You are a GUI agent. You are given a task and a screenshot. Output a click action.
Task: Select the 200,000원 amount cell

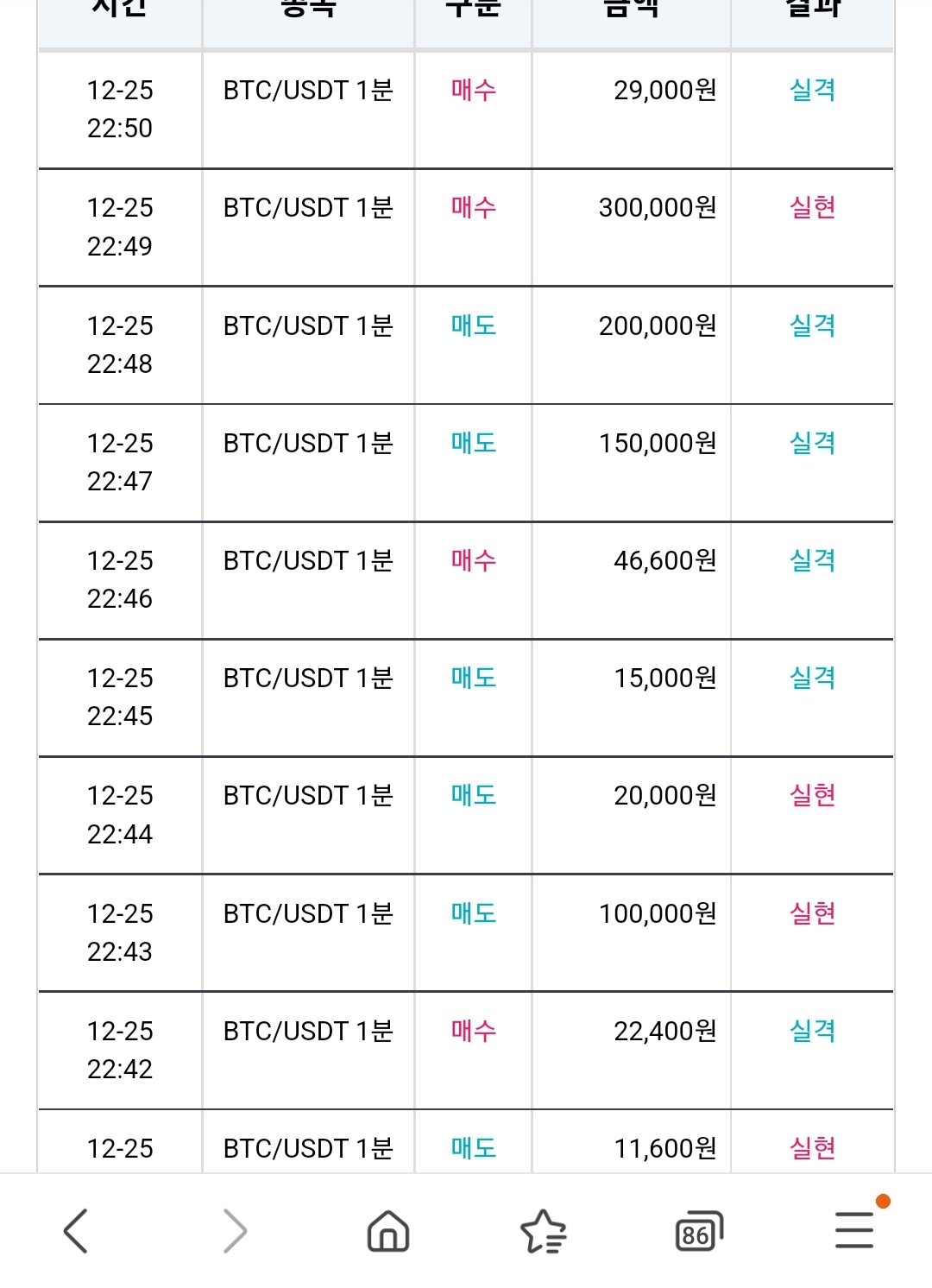[658, 325]
